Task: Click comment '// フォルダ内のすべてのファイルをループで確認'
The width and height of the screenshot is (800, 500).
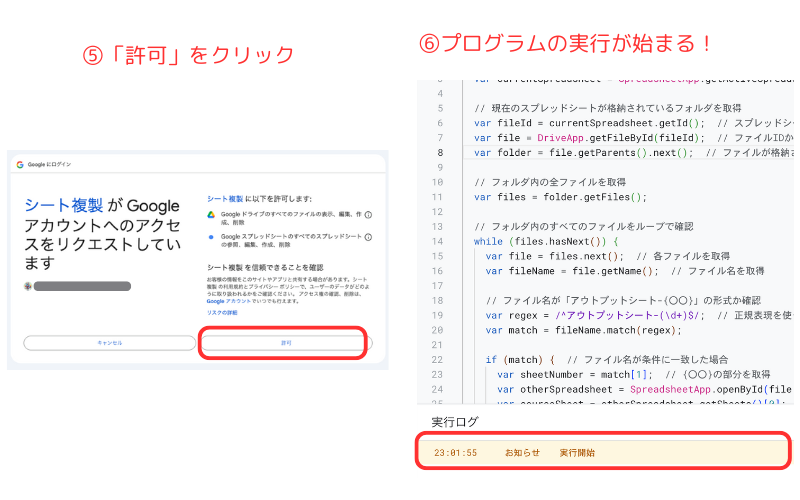Action: pos(584,227)
